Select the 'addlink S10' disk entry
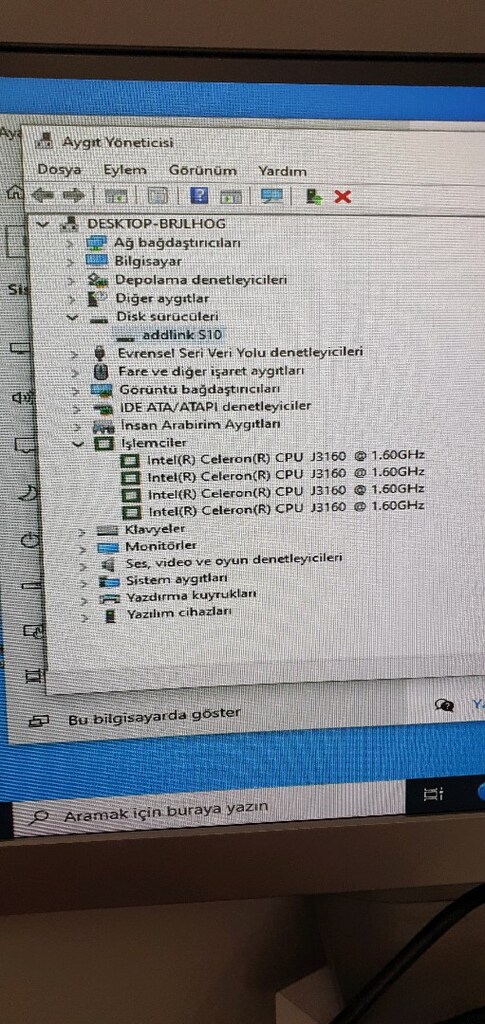The image size is (485, 1024). point(182,335)
